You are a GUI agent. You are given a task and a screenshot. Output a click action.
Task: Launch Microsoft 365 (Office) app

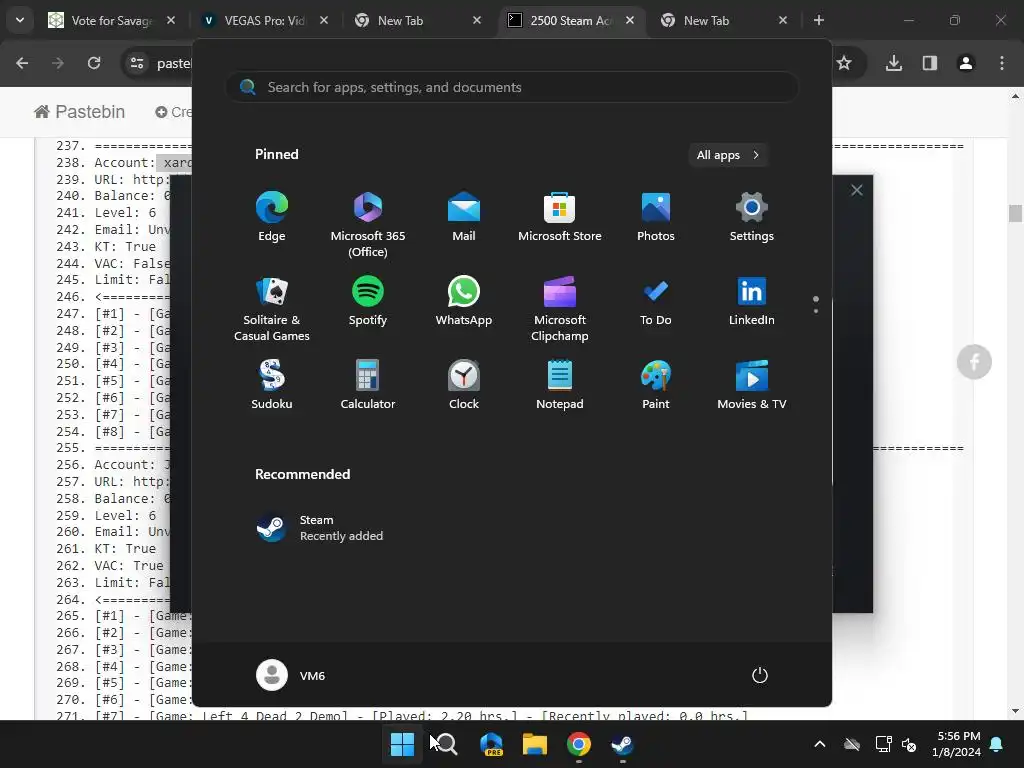(368, 225)
